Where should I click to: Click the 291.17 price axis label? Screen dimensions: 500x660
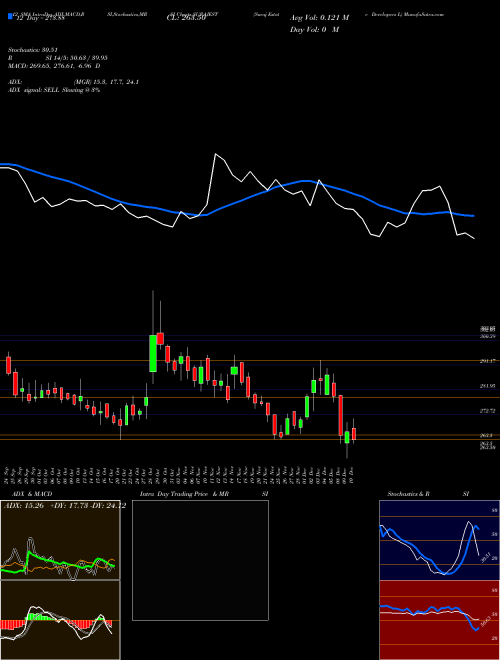[x=489, y=361]
